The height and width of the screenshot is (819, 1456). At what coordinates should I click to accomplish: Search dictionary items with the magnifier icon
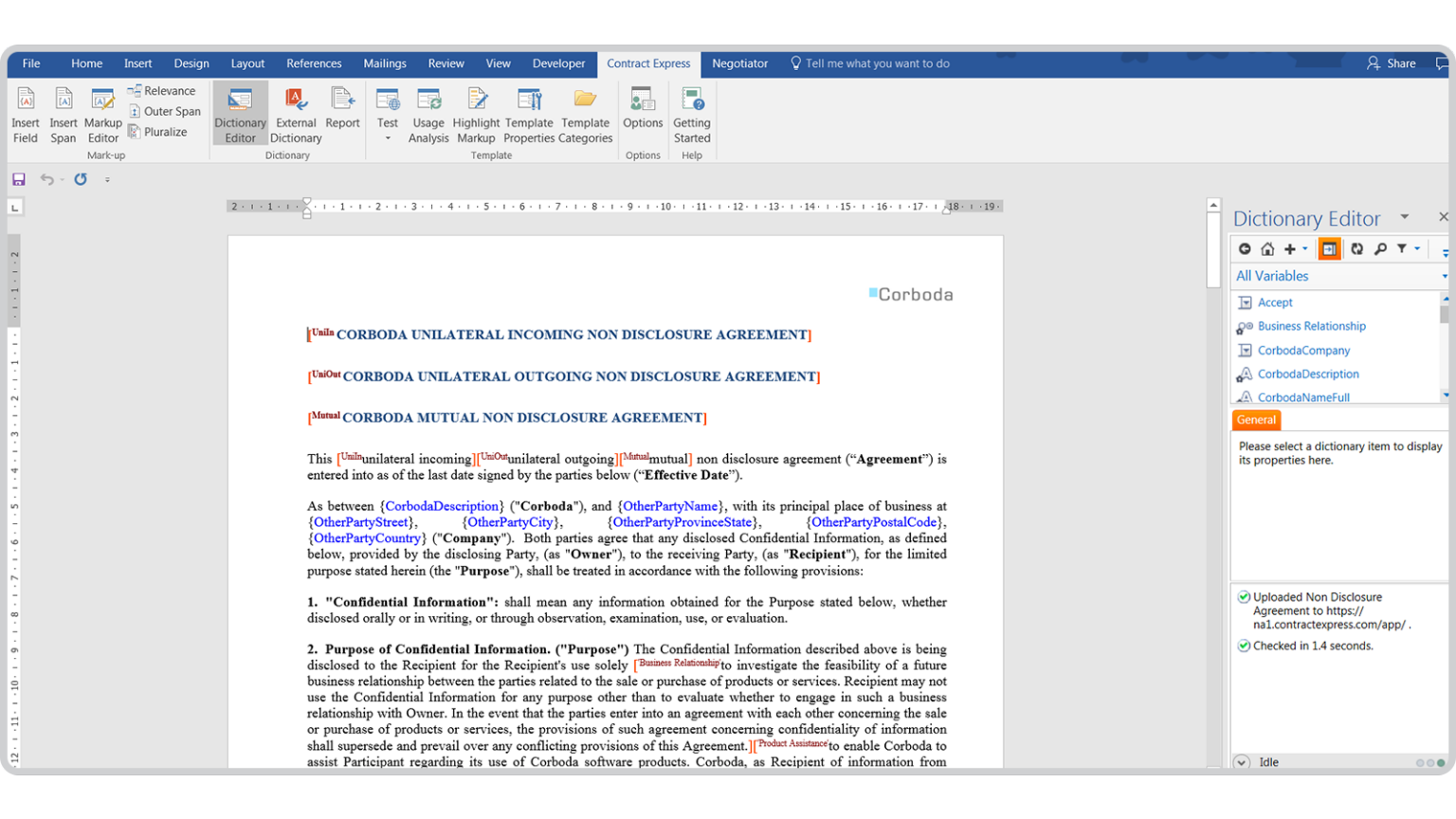pyautogui.click(x=1380, y=249)
